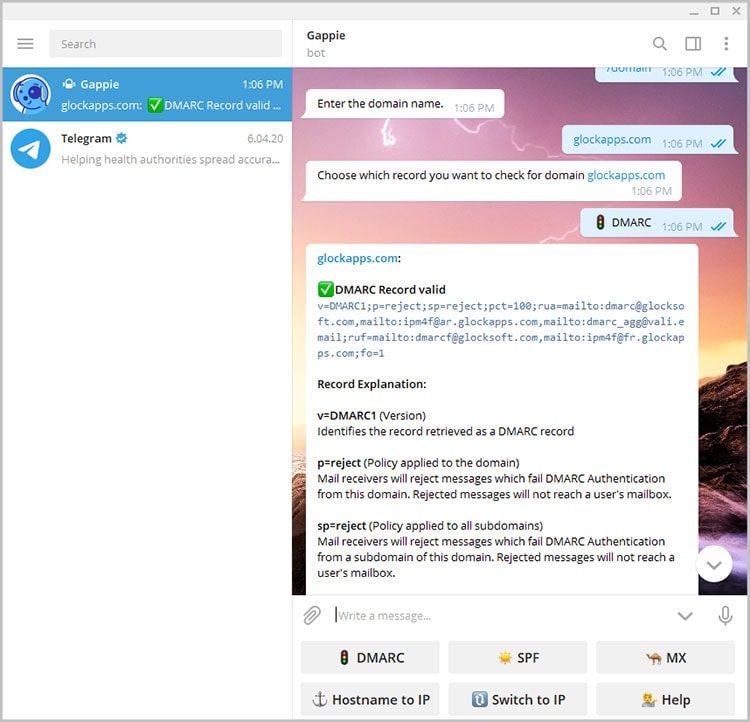This screenshot has height=722, width=750.
Task: Click the 'v=DMARC1 (Version)' line
Action: [x=371, y=415]
